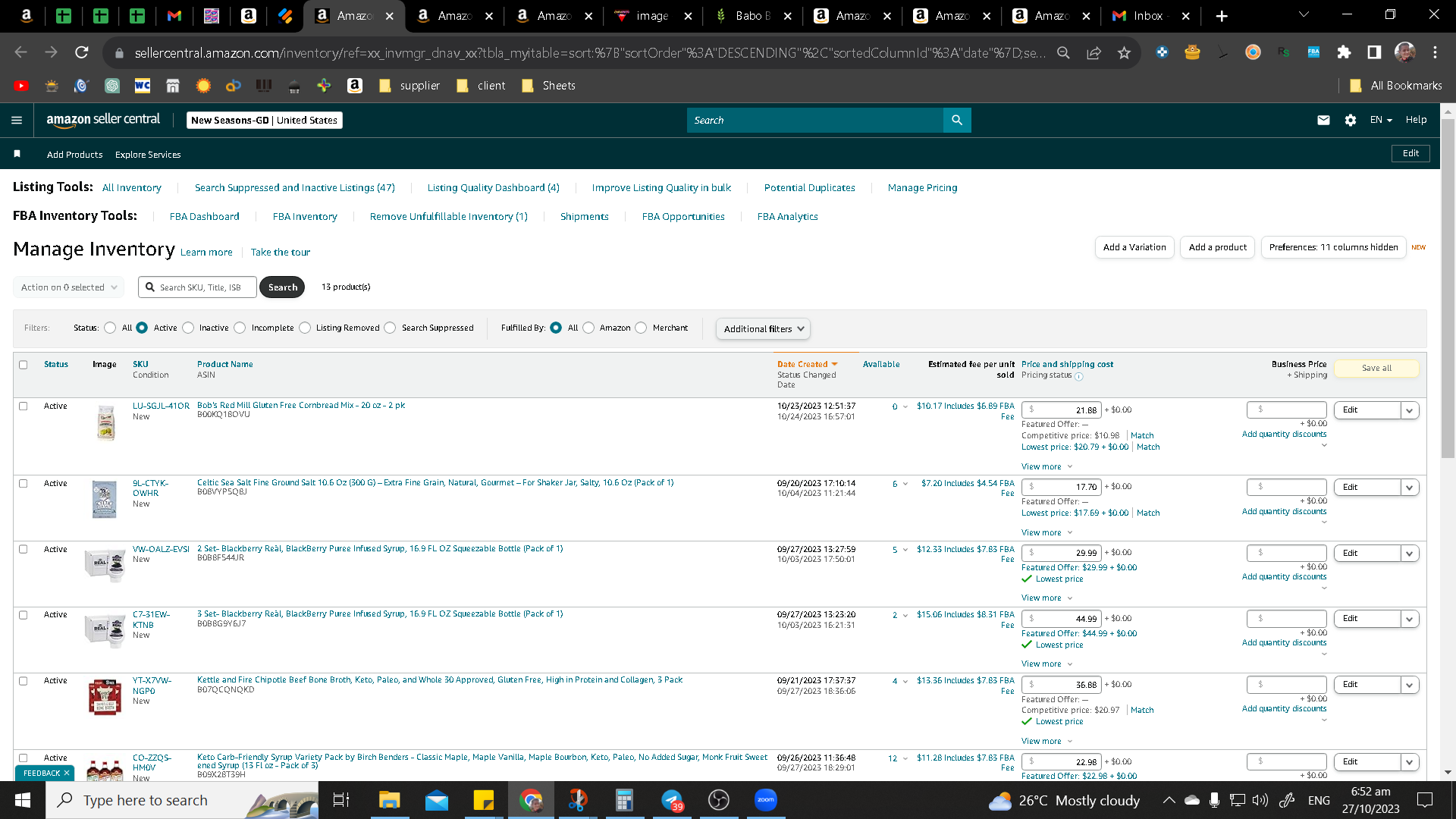Open the Telegram app in taskbar

(672, 800)
